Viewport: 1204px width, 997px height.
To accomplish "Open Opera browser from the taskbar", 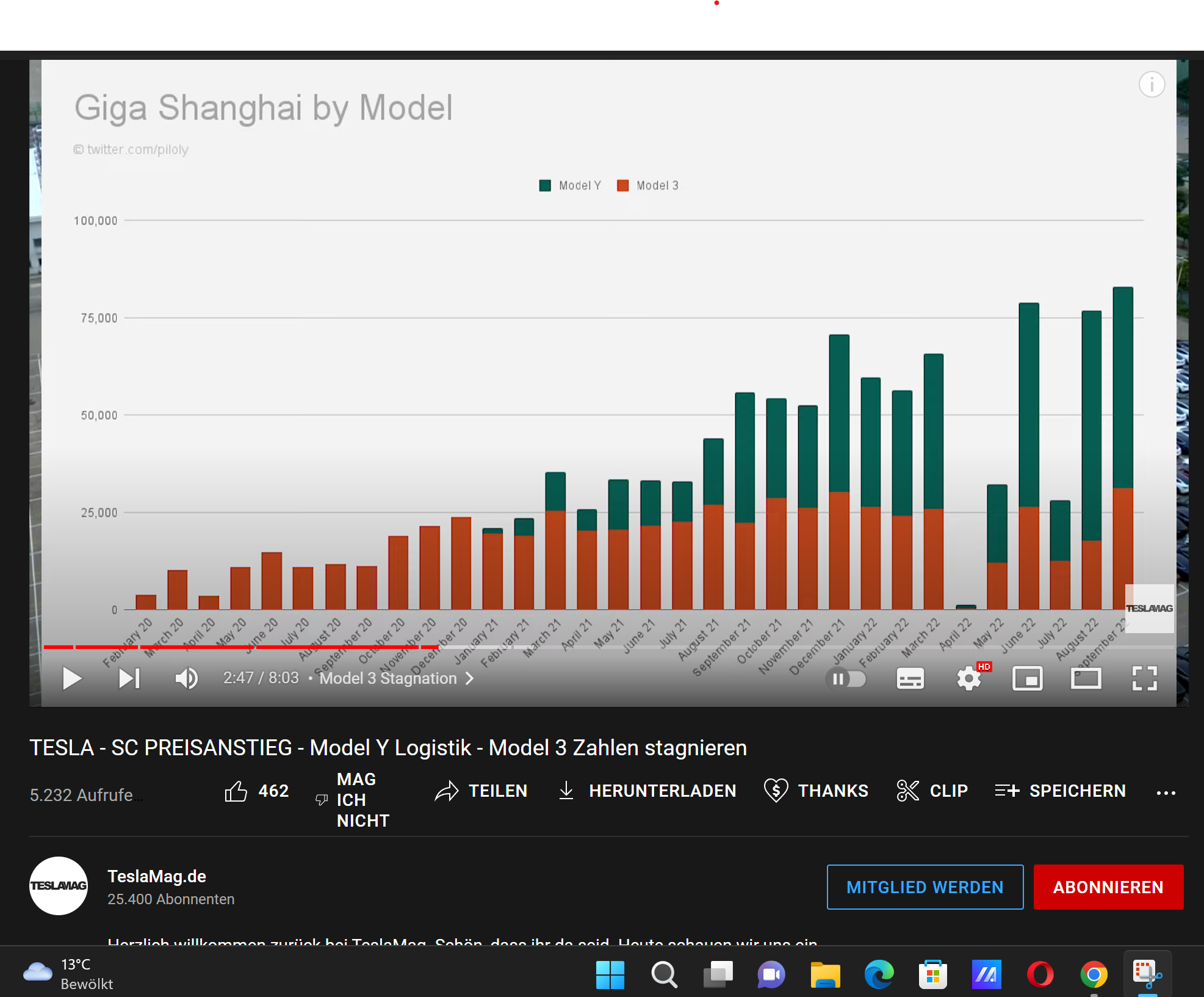I will click(1040, 974).
